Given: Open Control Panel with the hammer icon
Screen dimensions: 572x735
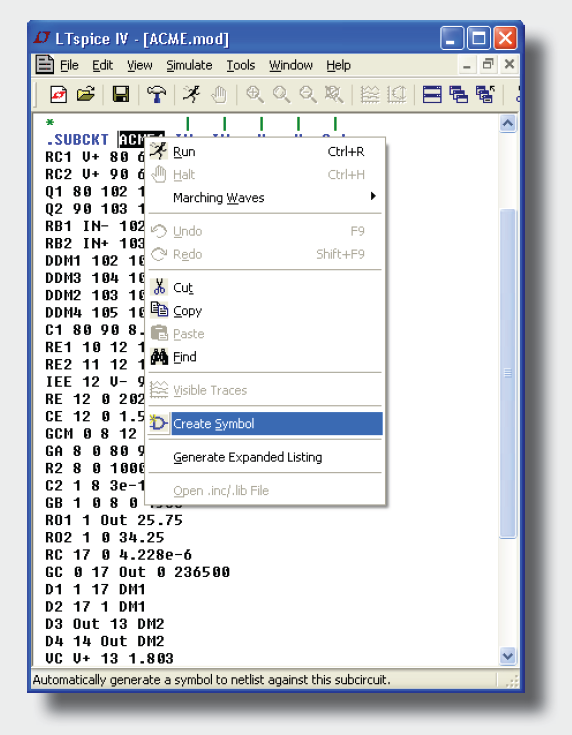Looking at the screenshot, I should pyautogui.click(x=156, y=94).
